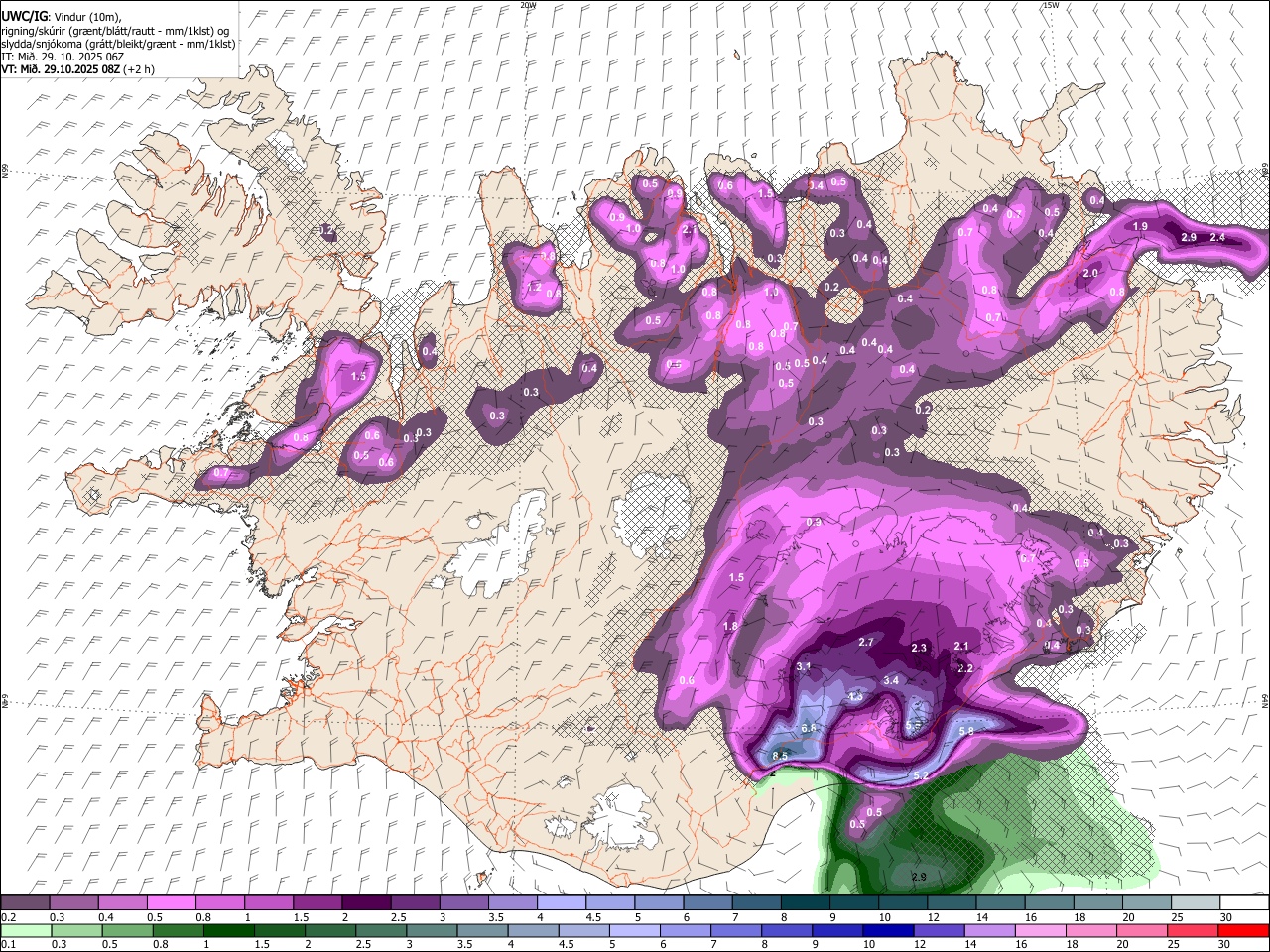Click the '5.8' precipitation value on map

pos(967,731)
